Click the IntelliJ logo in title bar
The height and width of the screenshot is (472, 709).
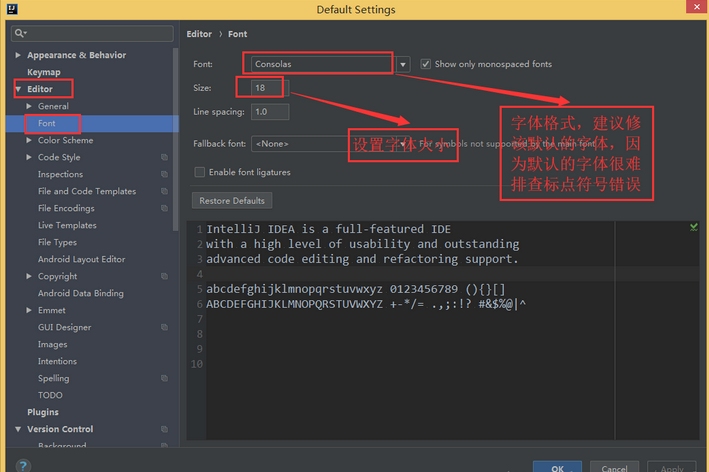click(x=12, y=9)
